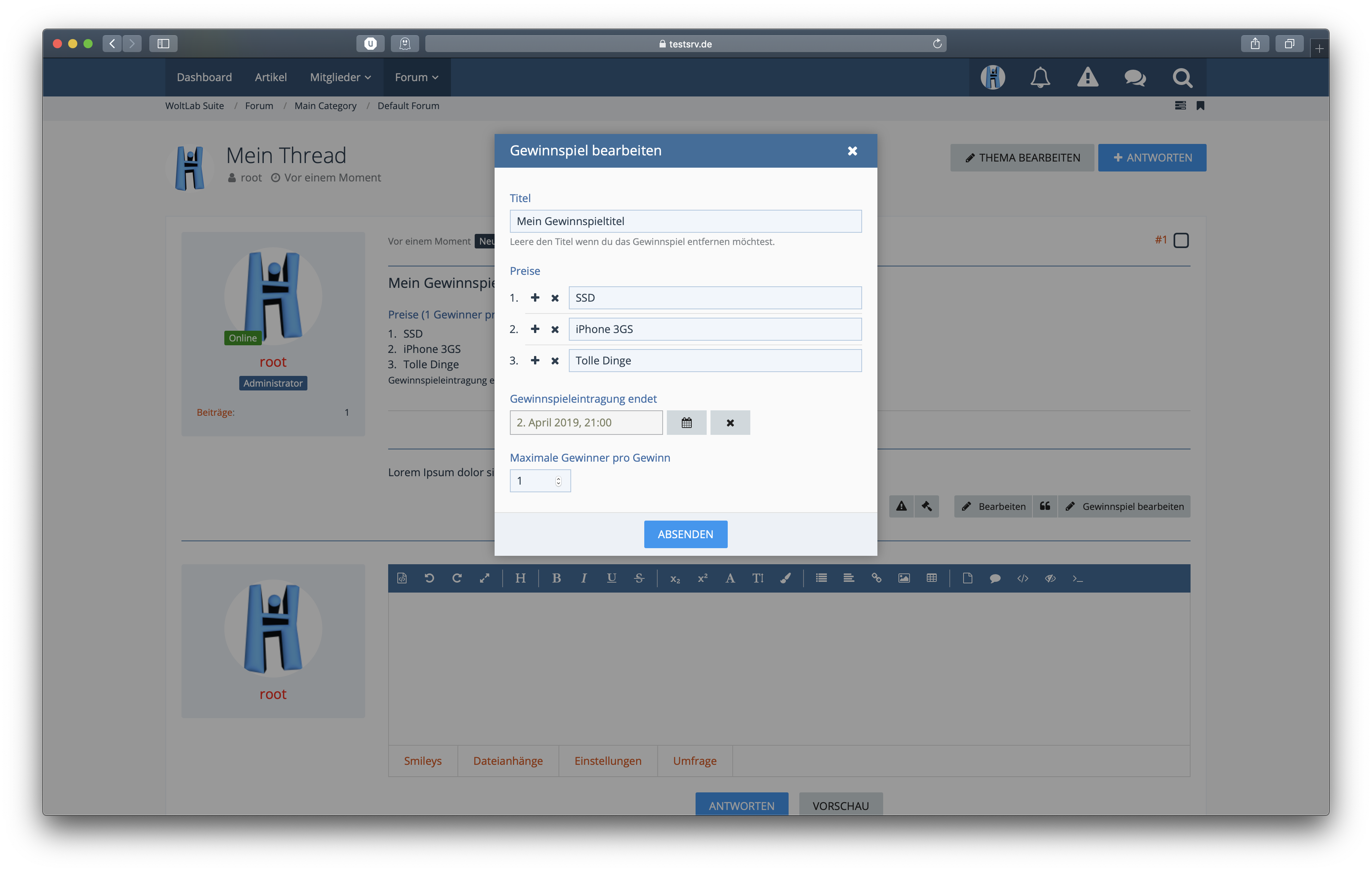Open the site search magnifier
Image resolution: width=1372 pixels, height=872 pixels.
click(1182, 77)
